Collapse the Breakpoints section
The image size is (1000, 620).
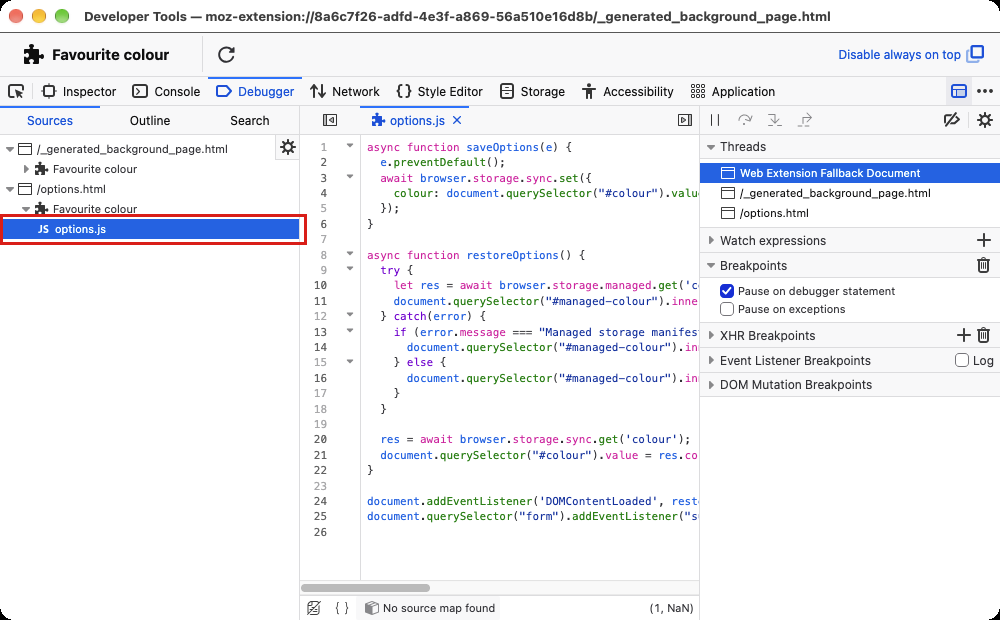(x=710, y=265)
